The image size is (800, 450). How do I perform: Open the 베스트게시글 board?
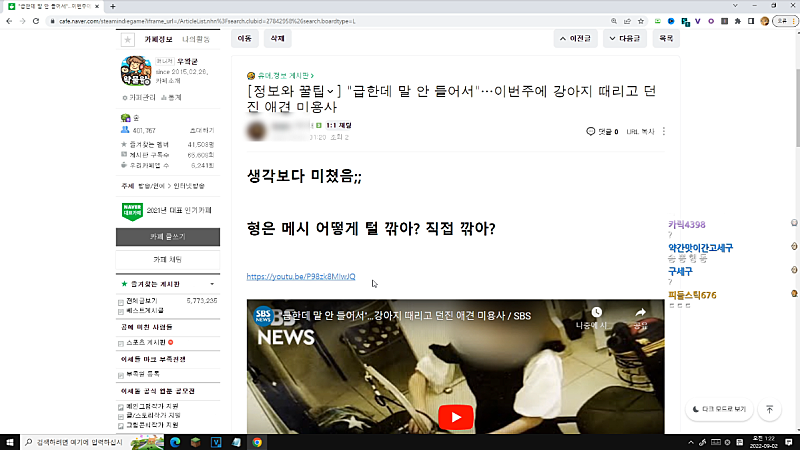(x=145, y=310)
